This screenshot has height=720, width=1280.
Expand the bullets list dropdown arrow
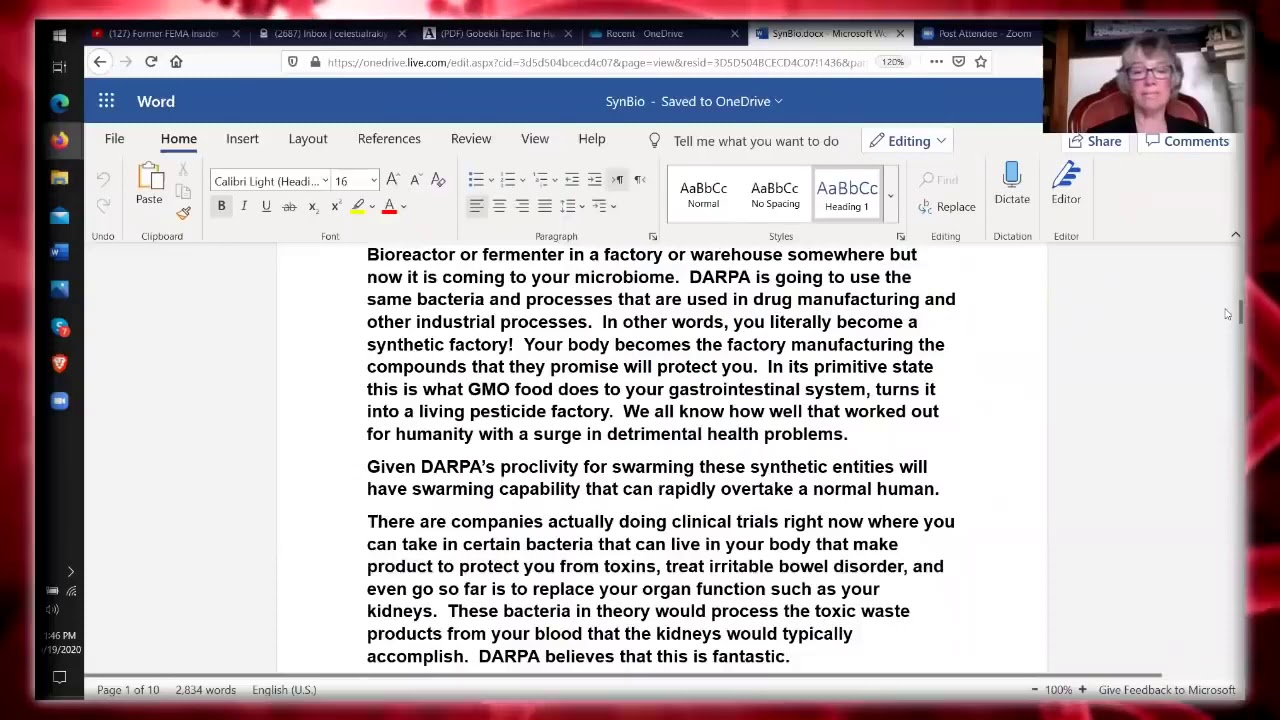pos(491,180)
